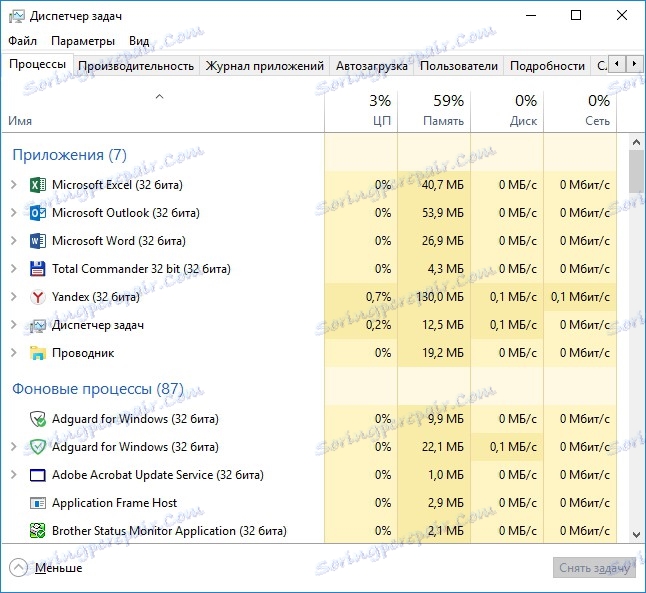
Task: Switch to the Производительность tab
Action: coord(136,66)
